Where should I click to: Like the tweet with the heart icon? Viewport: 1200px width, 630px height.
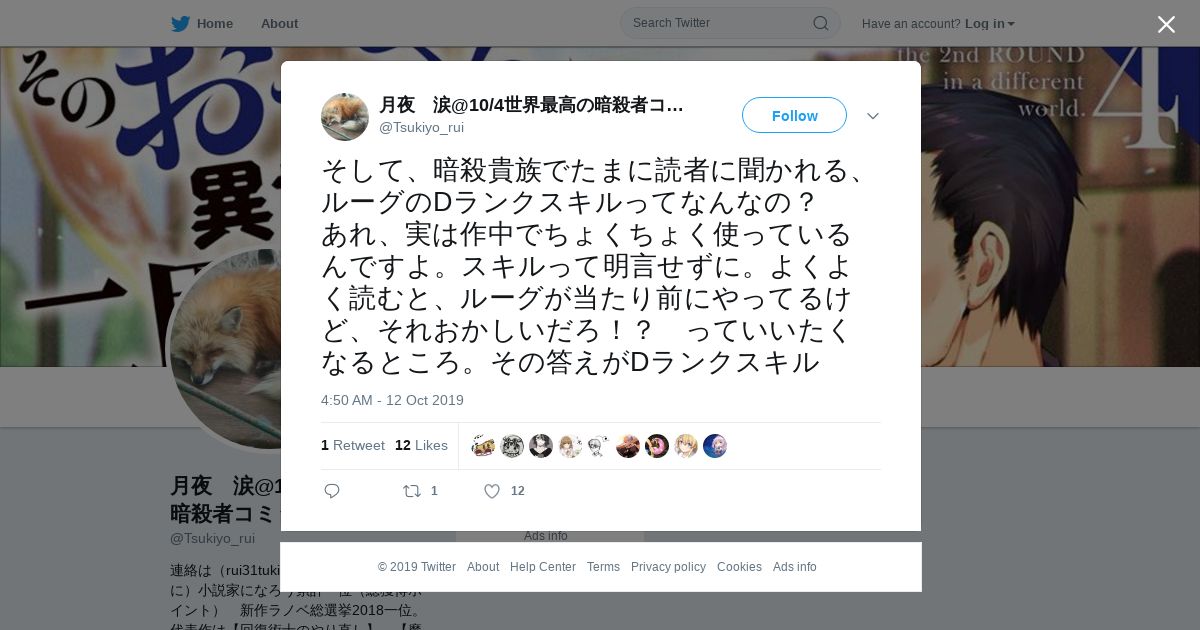(x=492, y=491)
